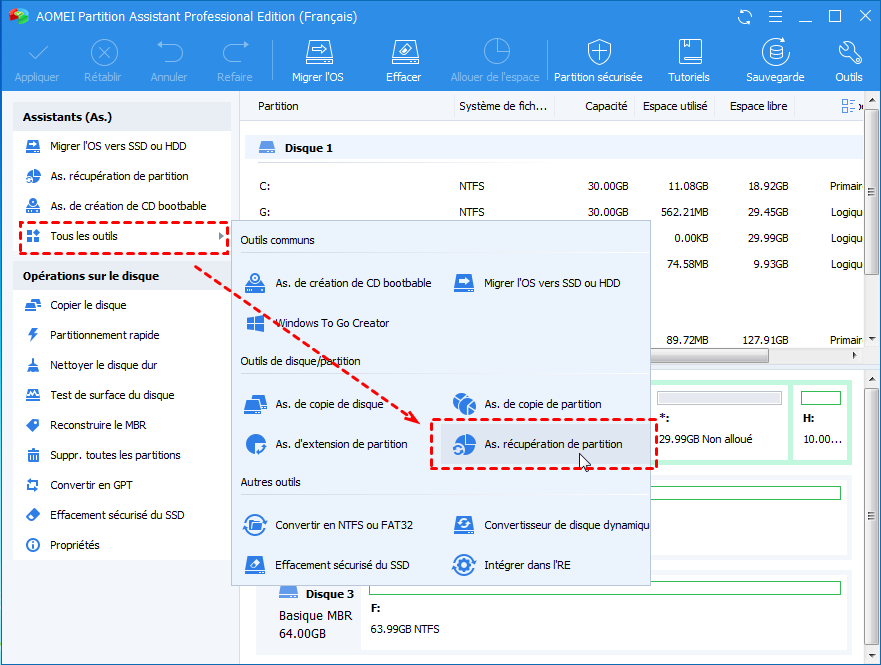This screenshot has width=881, height=665.
Task: Click Allouer de l'espace in toolbar
Action: pos(495,62)
